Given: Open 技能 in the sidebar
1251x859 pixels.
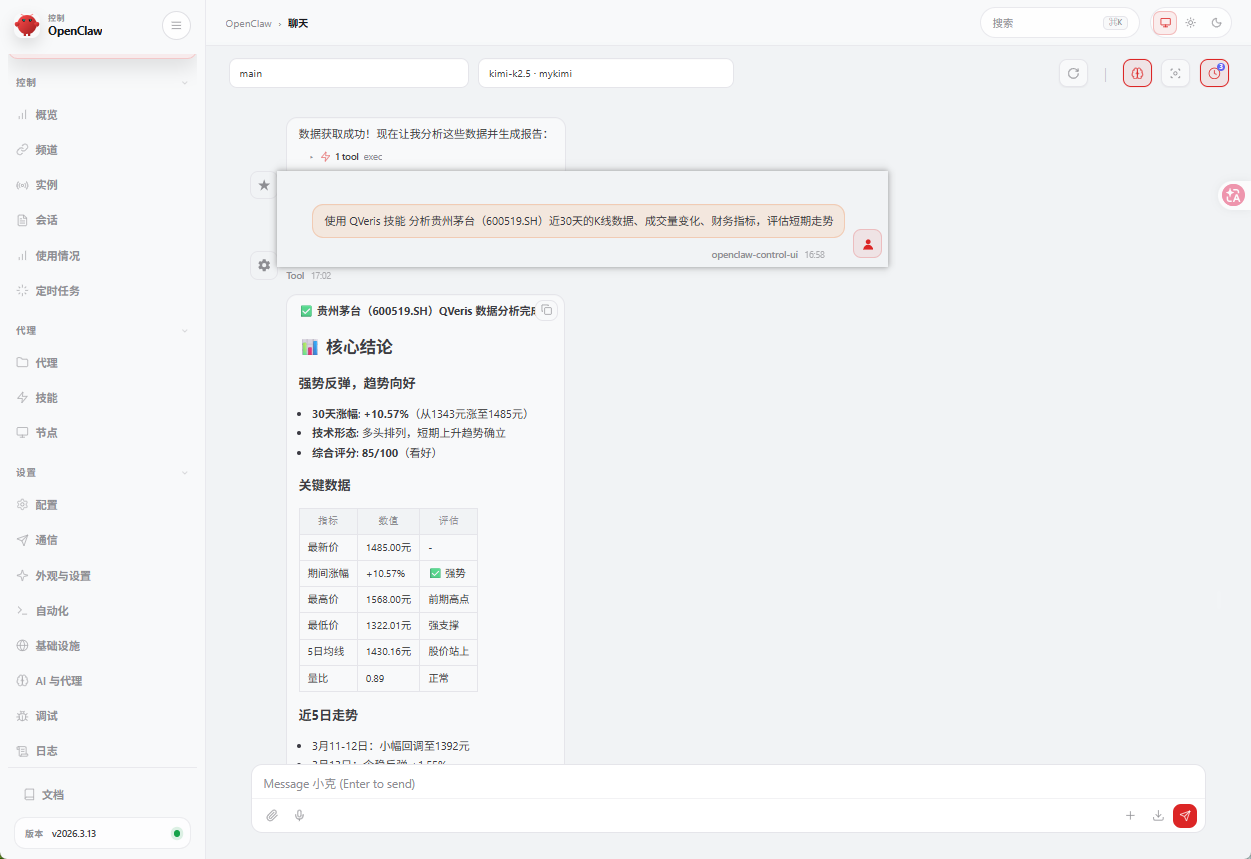Looking at the screenshot, I should pos(102,398).
